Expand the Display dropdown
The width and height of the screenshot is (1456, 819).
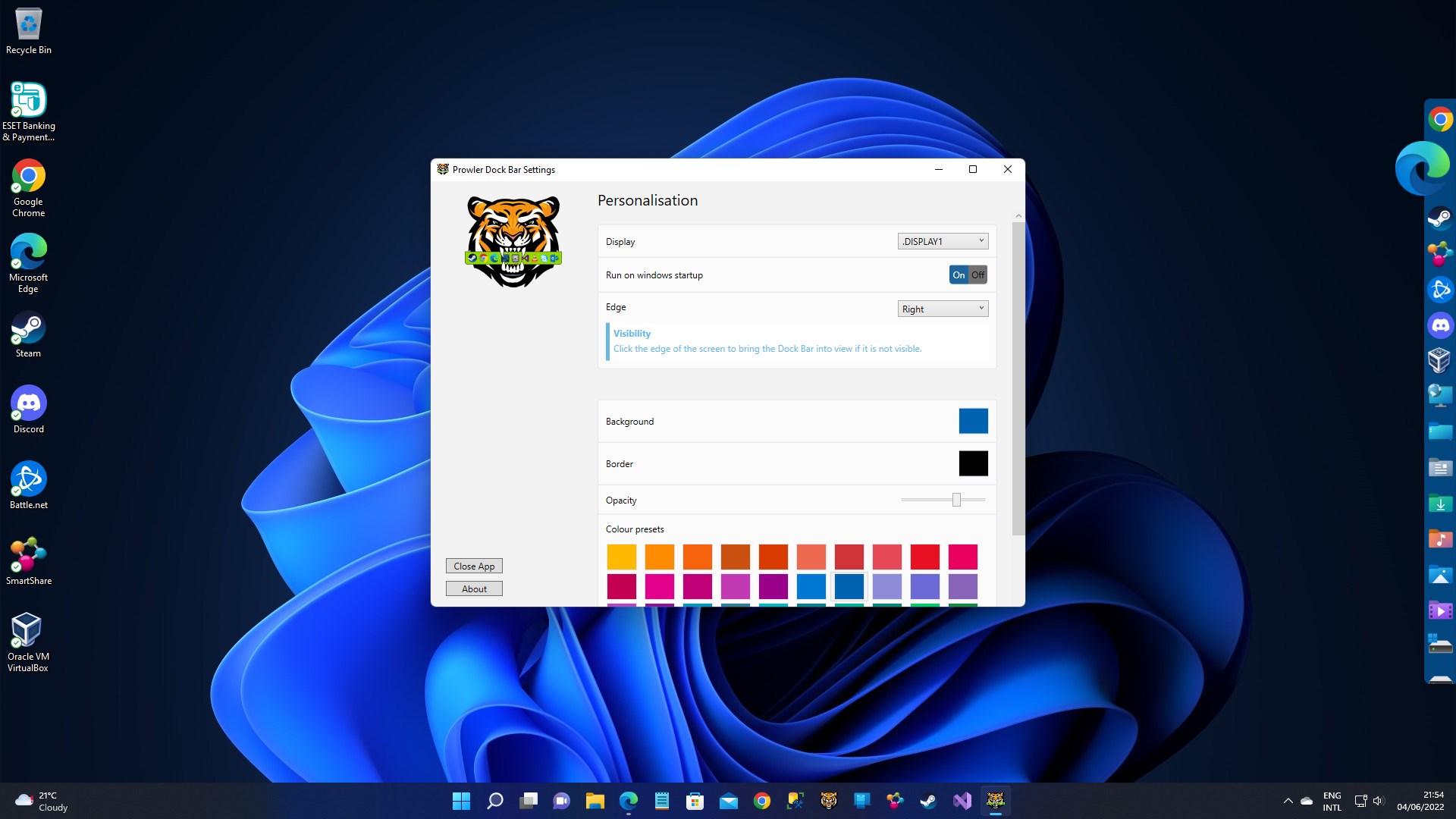click(943, 241)
